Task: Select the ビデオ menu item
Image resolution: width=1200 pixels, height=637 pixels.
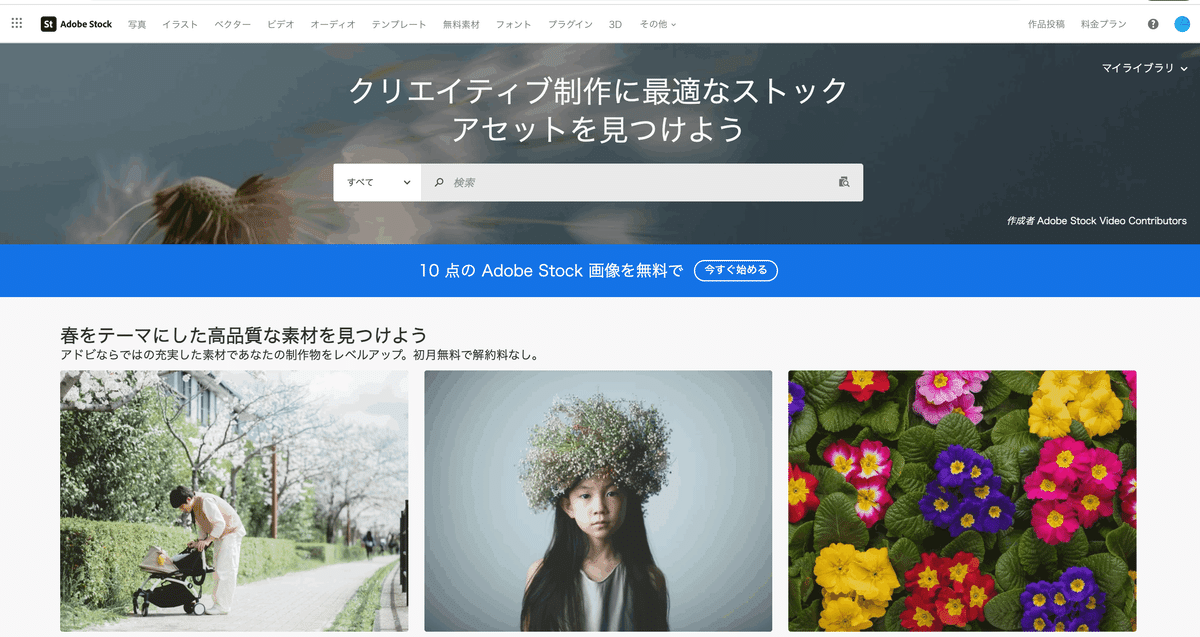Action: coord(280,23)
